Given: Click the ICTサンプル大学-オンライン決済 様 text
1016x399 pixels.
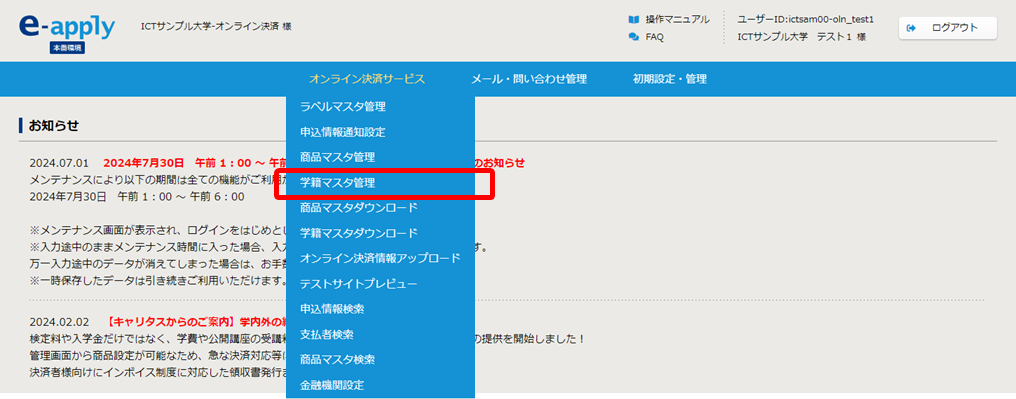Looking at the screenshot, I should tap(216, 27).
